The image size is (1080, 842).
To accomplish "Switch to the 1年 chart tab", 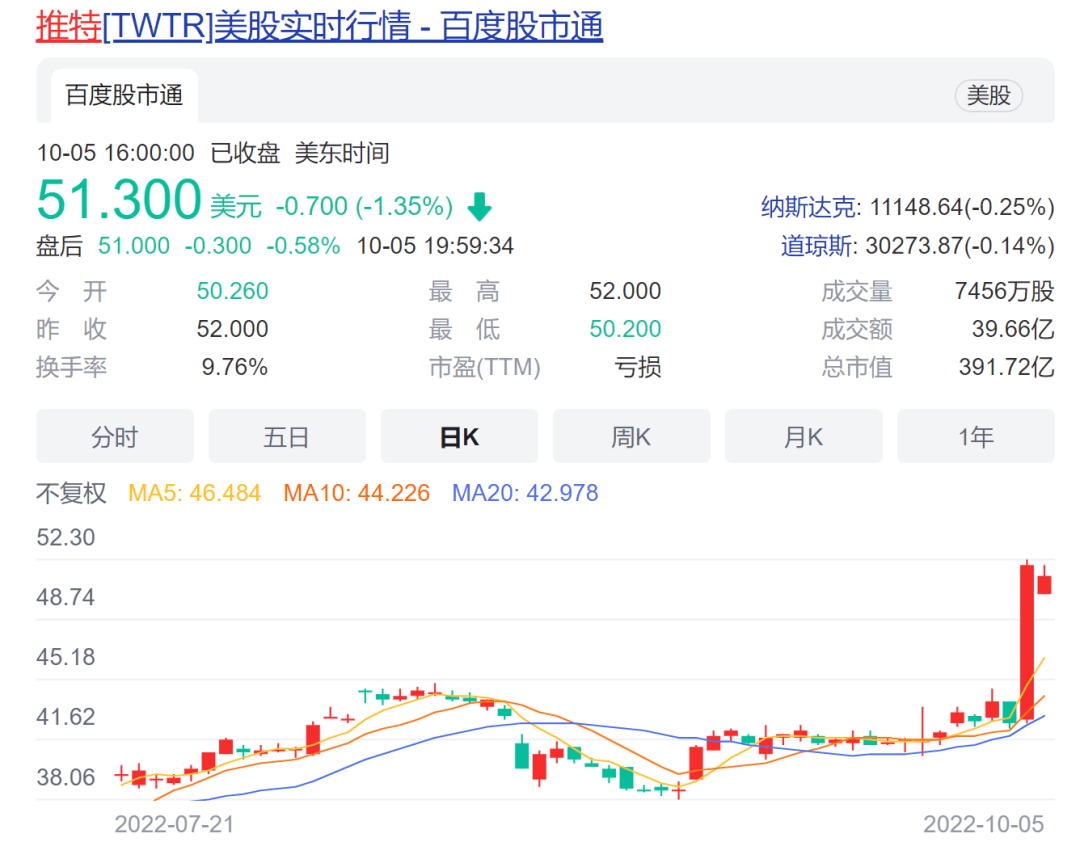I will pos(976,436).
